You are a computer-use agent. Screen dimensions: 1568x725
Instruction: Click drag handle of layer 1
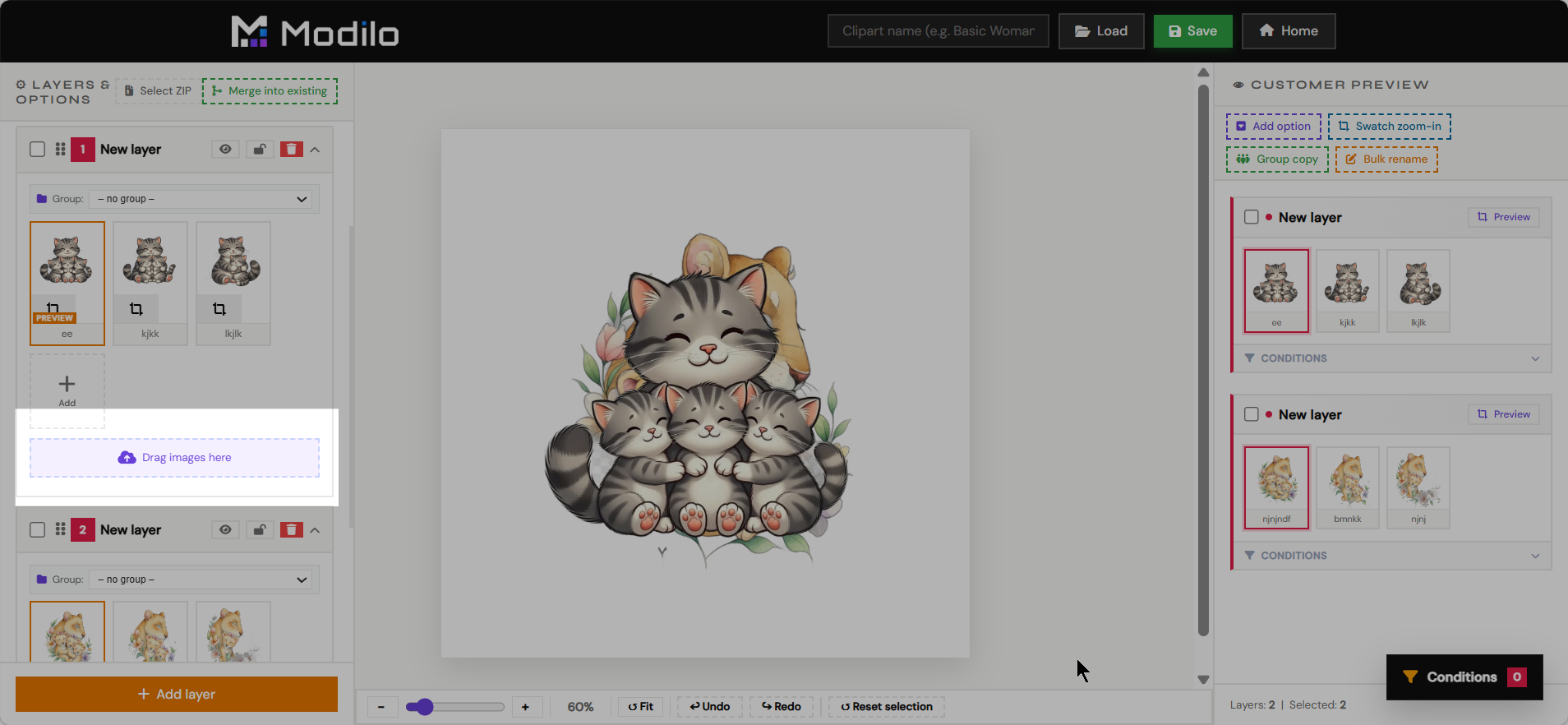60,150
